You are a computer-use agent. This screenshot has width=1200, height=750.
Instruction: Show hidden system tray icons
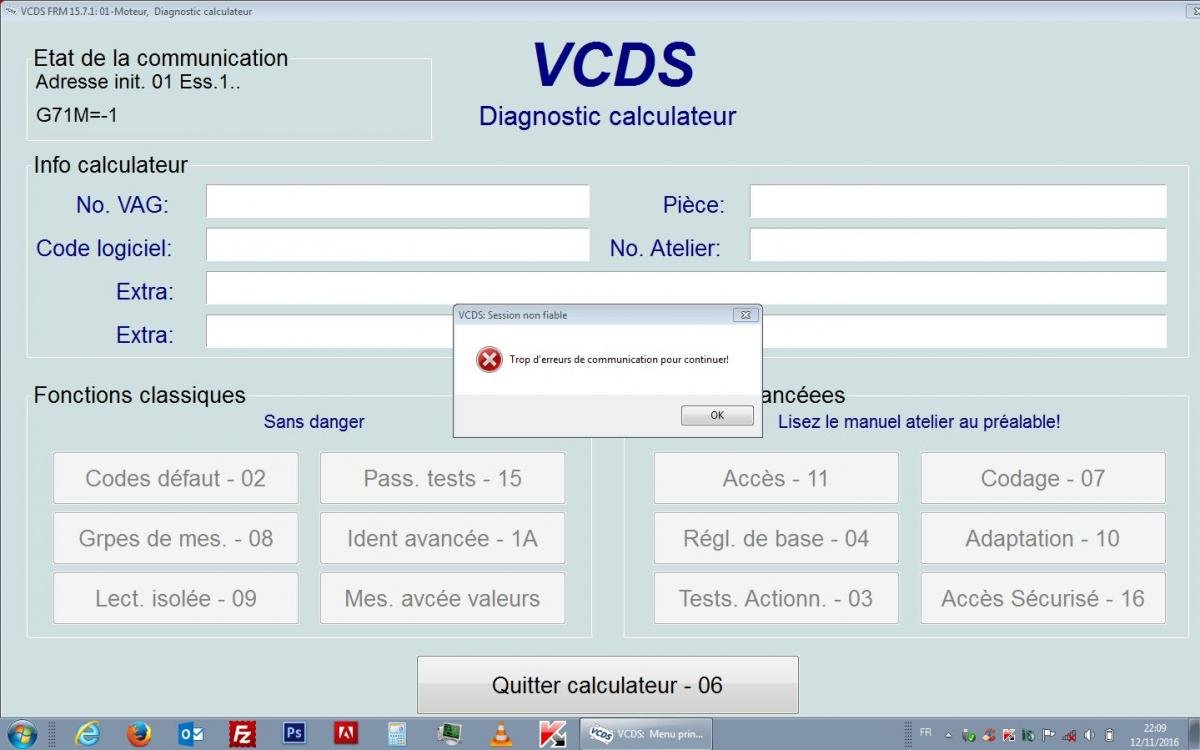tap(949, 735)
